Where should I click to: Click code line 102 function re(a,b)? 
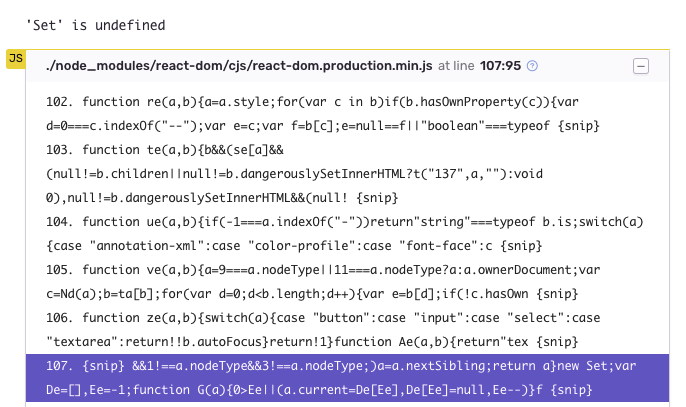point(347,114)
